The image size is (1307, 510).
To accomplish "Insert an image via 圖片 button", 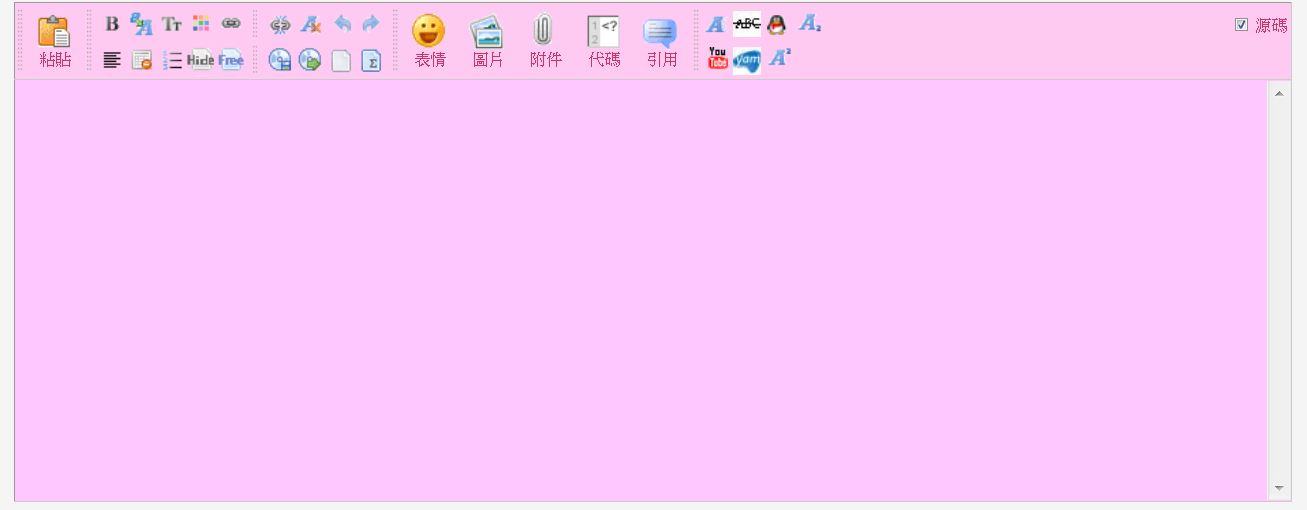I will 487,42.
